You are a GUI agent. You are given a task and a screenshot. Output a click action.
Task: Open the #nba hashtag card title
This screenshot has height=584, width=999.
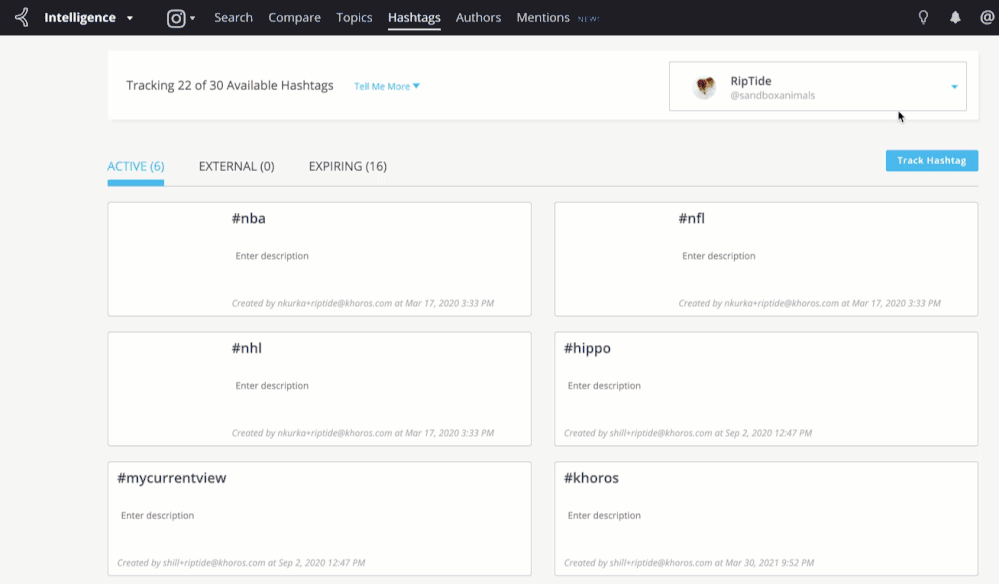coord(248,218)
